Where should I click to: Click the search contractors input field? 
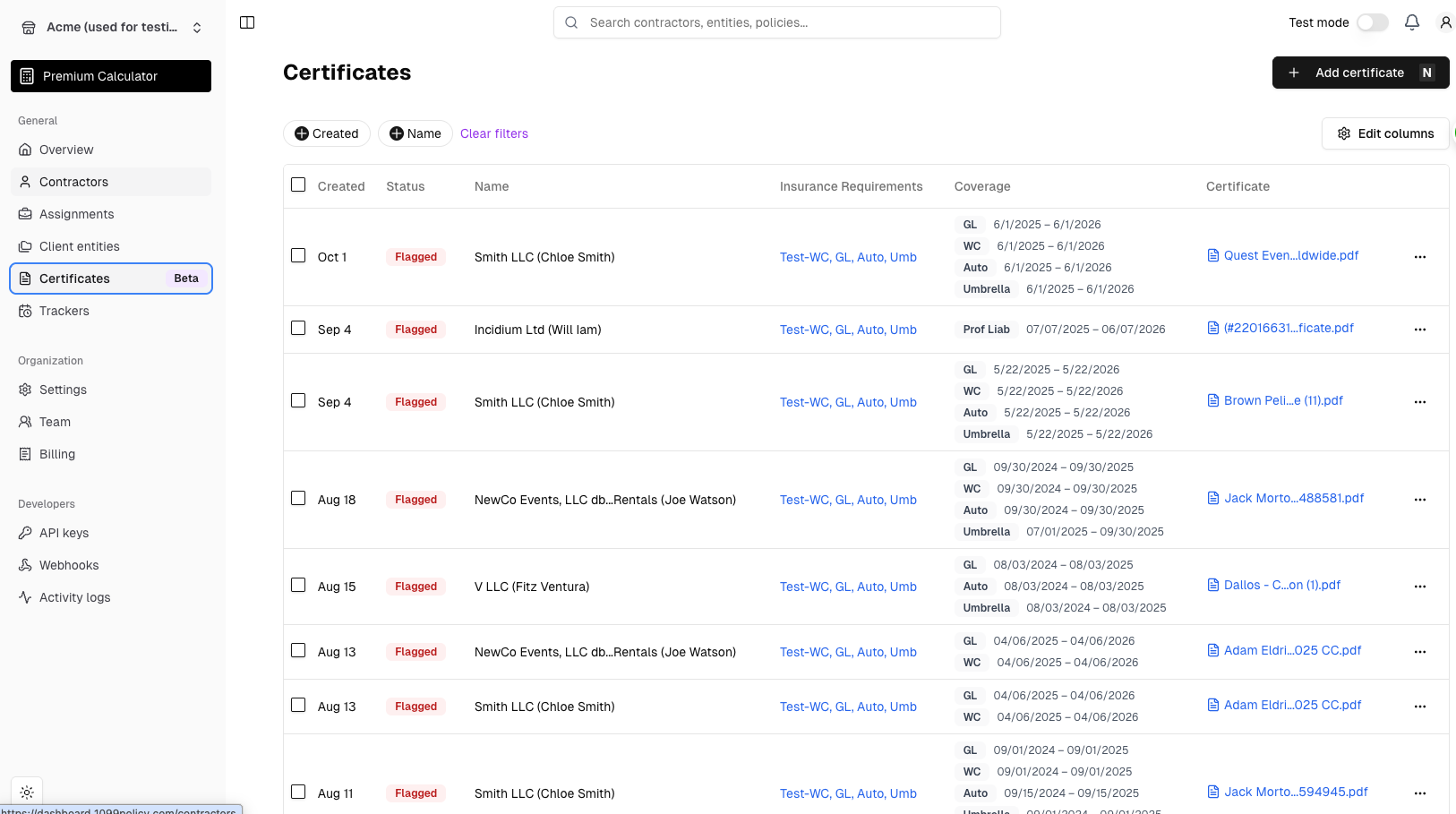click(x=776, y=22)
